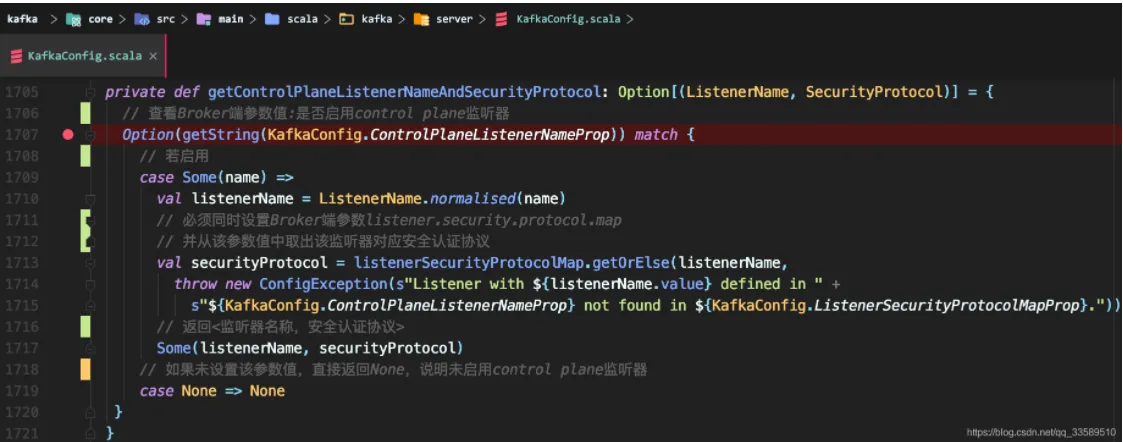This screenshot has height=442, width=1123.
Task: Click the Scala file icon beside KafkaConfig.scala breadcrumb
Action: (x=502, y=19)
